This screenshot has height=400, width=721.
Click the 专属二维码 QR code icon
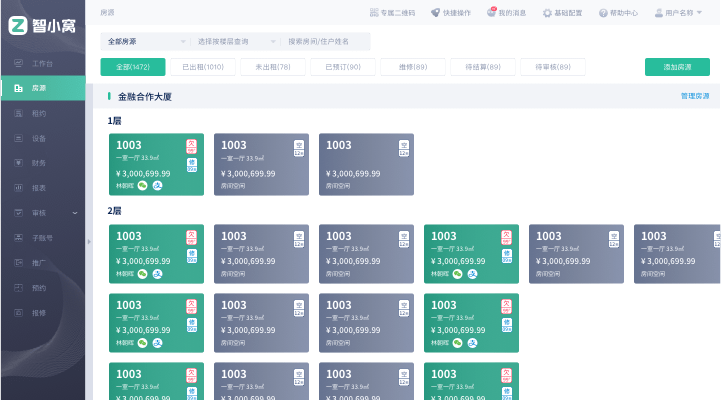tap(374, 12)
